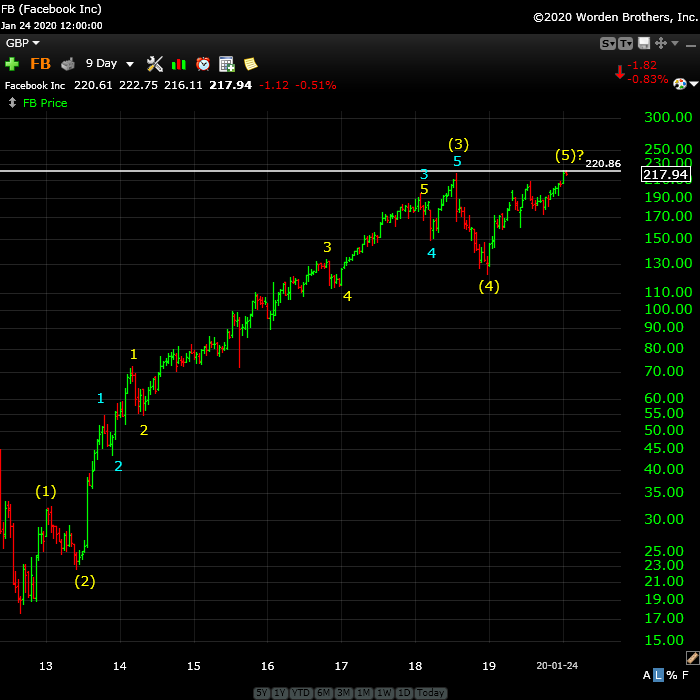Switch scale to percent mode
Image resolution: width=700 pixels, height=700 pixels.
[671, 675]
